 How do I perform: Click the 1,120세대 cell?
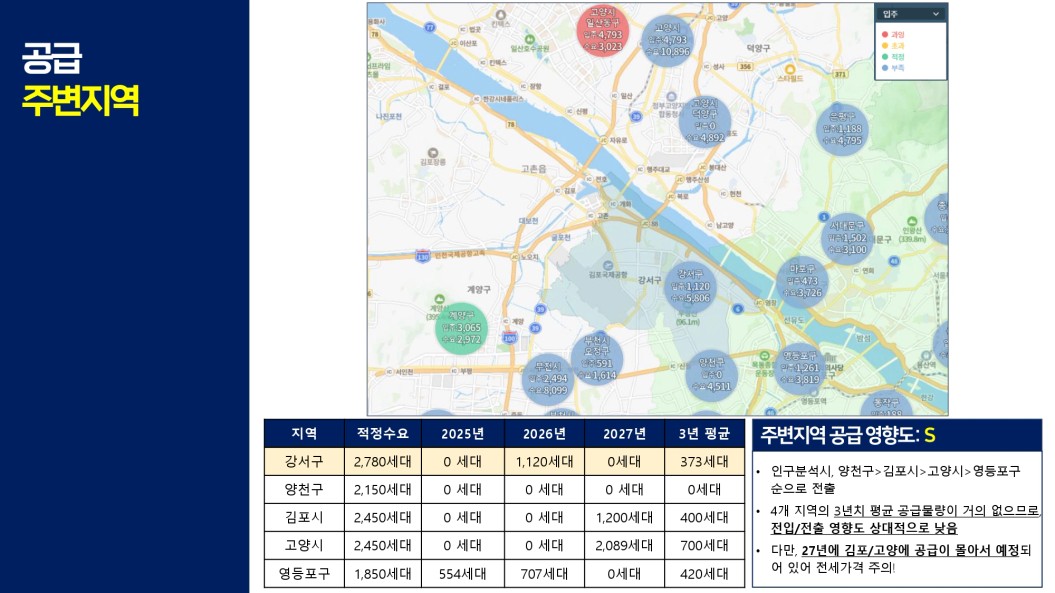(x=544, y=462)
